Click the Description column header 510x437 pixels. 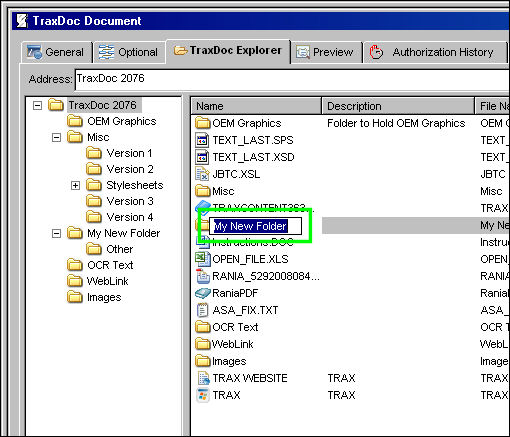[x=398, y=106]
